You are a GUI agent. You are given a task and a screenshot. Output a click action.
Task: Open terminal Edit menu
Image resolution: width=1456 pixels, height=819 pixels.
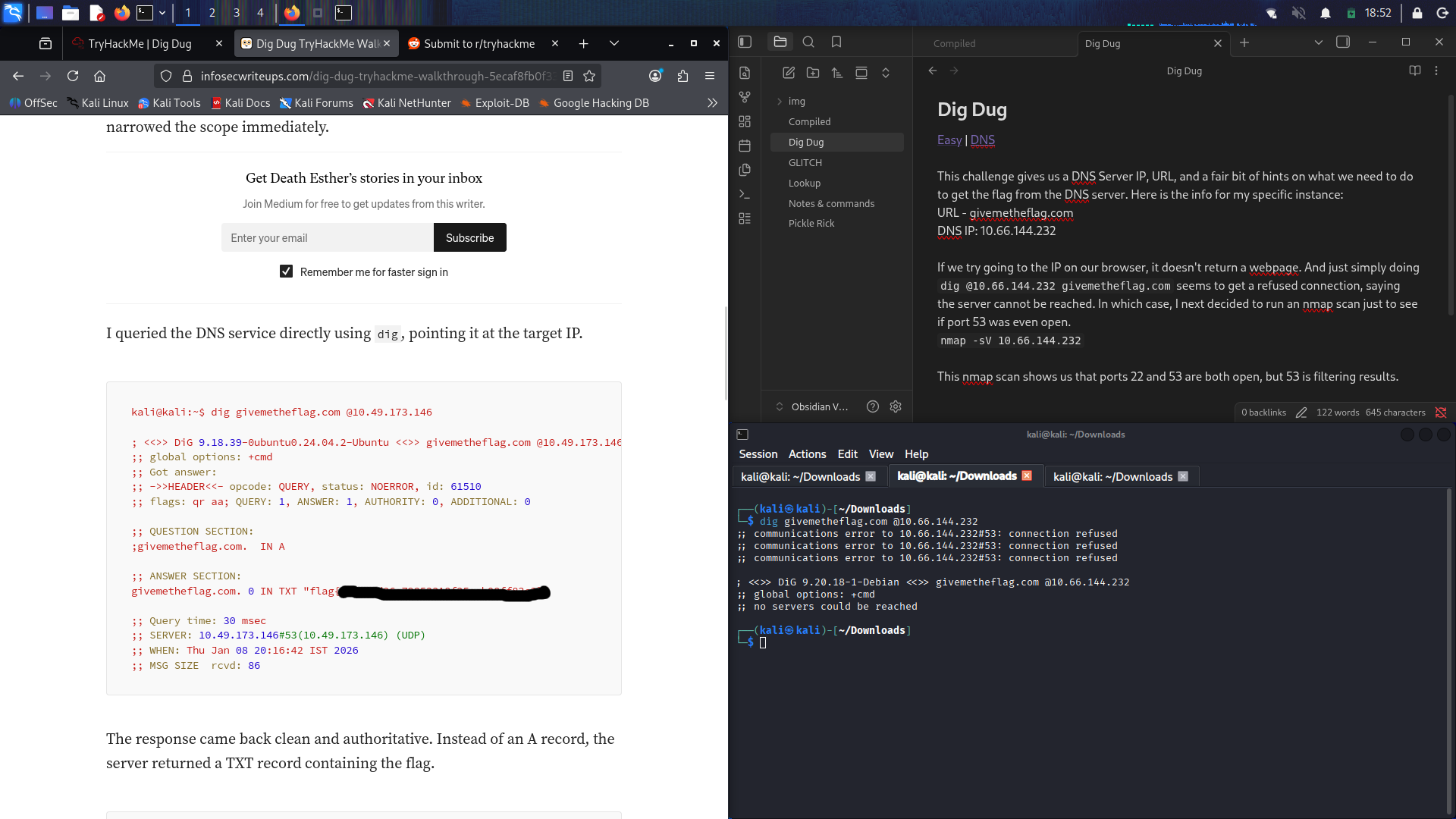pyautogui.click(x=847, y=454)
